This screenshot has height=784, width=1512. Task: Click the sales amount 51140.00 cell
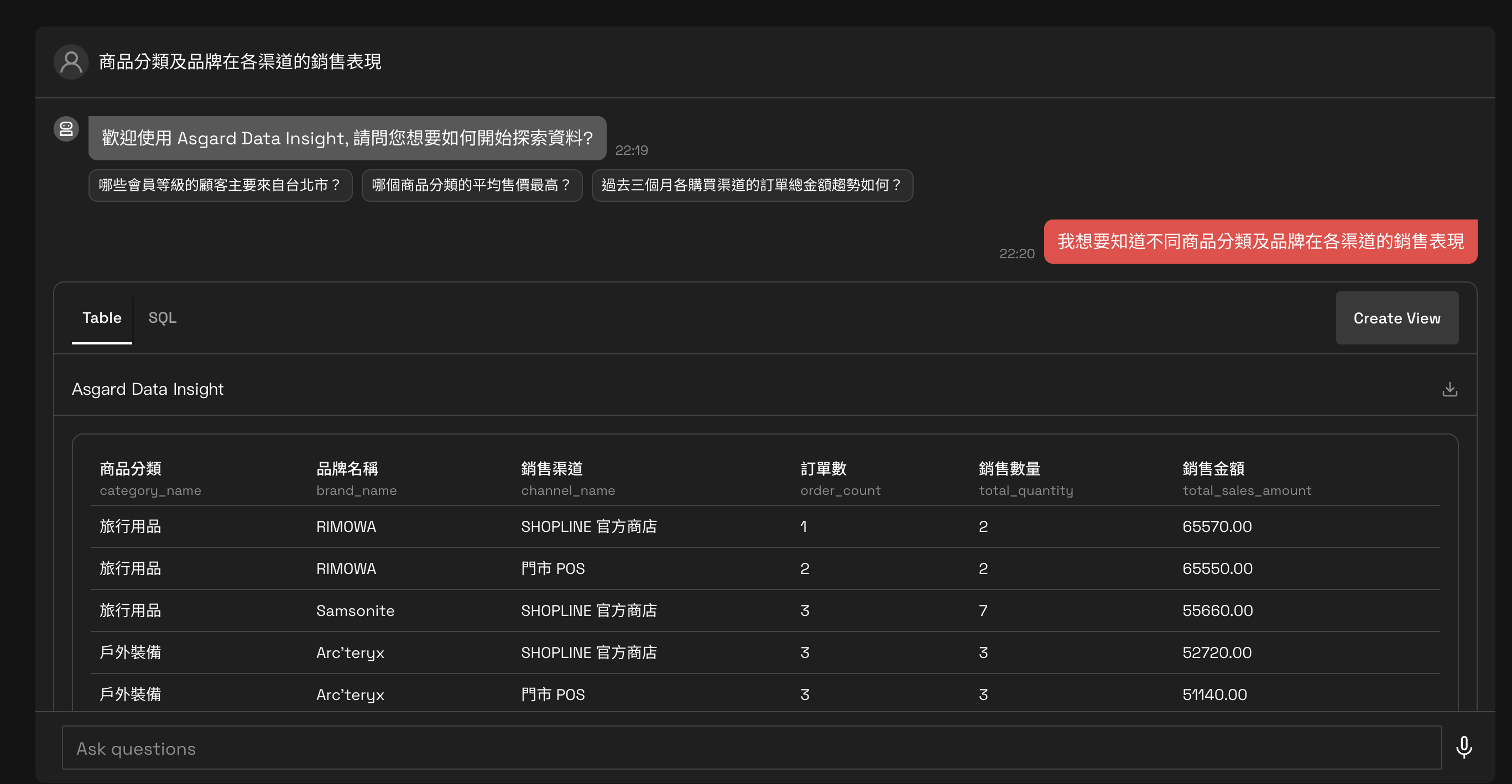(1214, 695)
